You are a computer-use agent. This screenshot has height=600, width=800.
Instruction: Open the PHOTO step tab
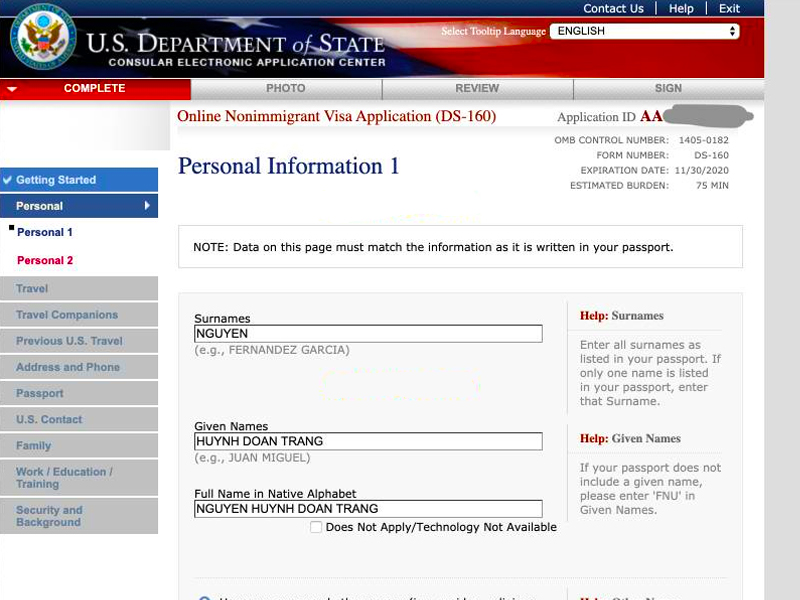[286, 88]
